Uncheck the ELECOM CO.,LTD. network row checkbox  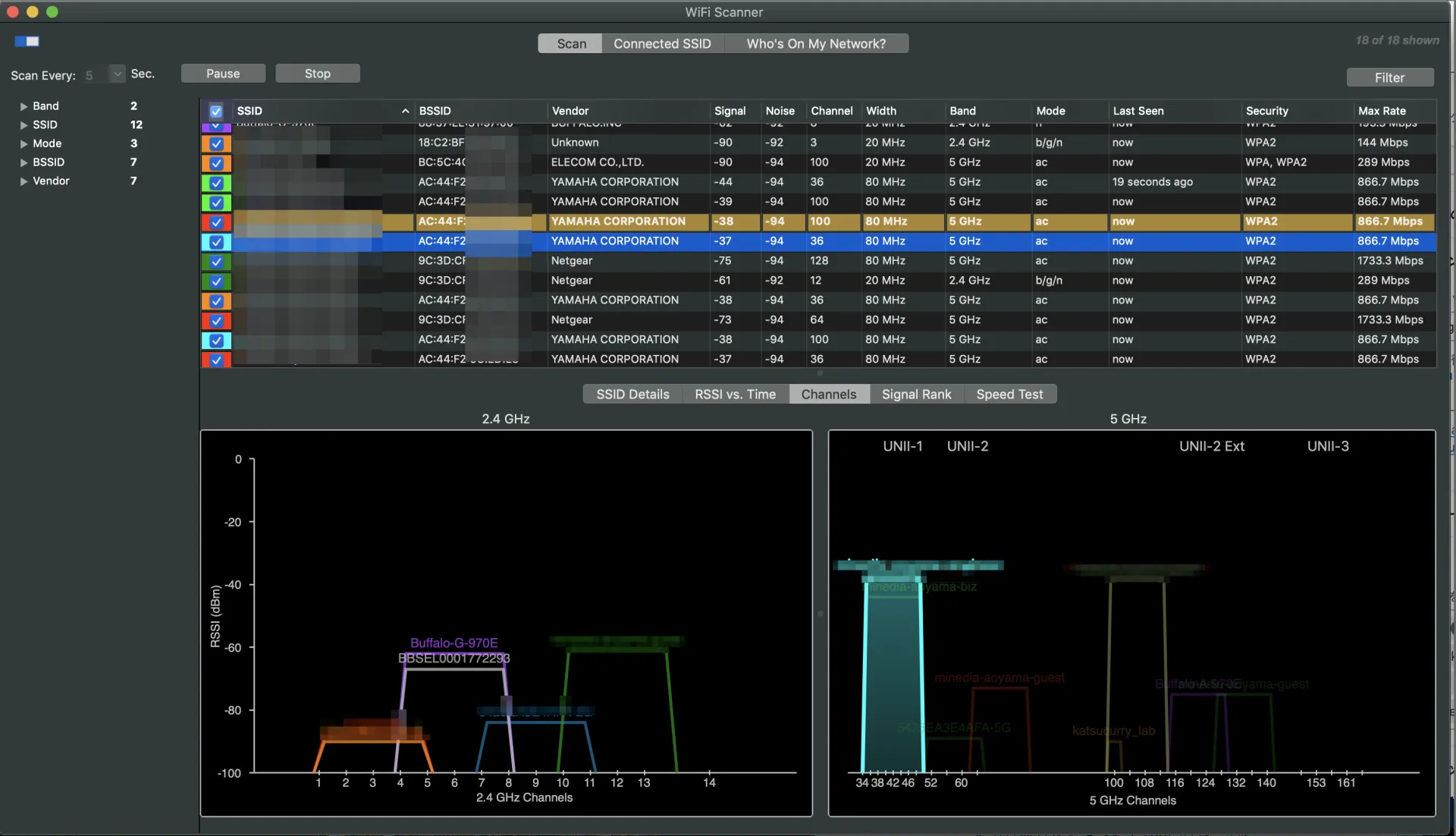point(216,162)
